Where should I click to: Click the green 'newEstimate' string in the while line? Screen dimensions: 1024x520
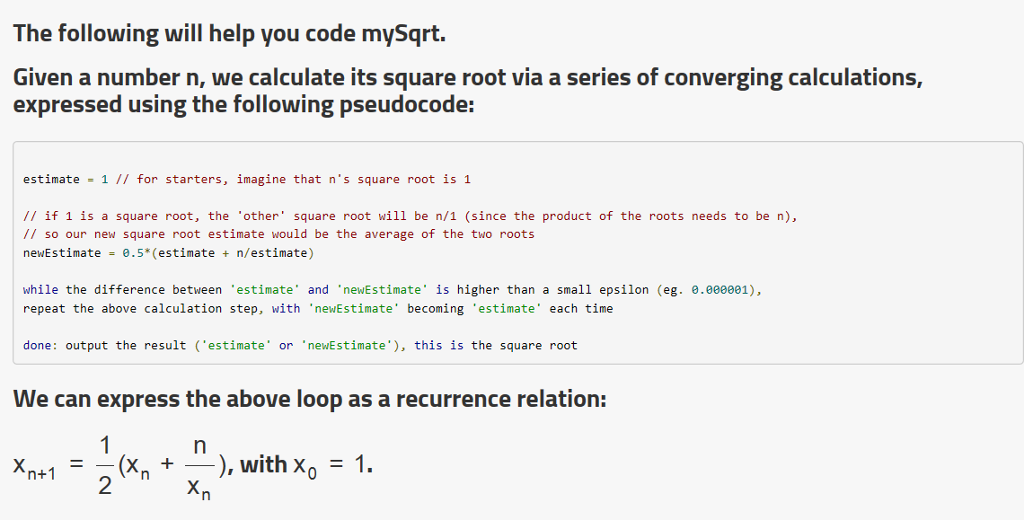[383, 289]
